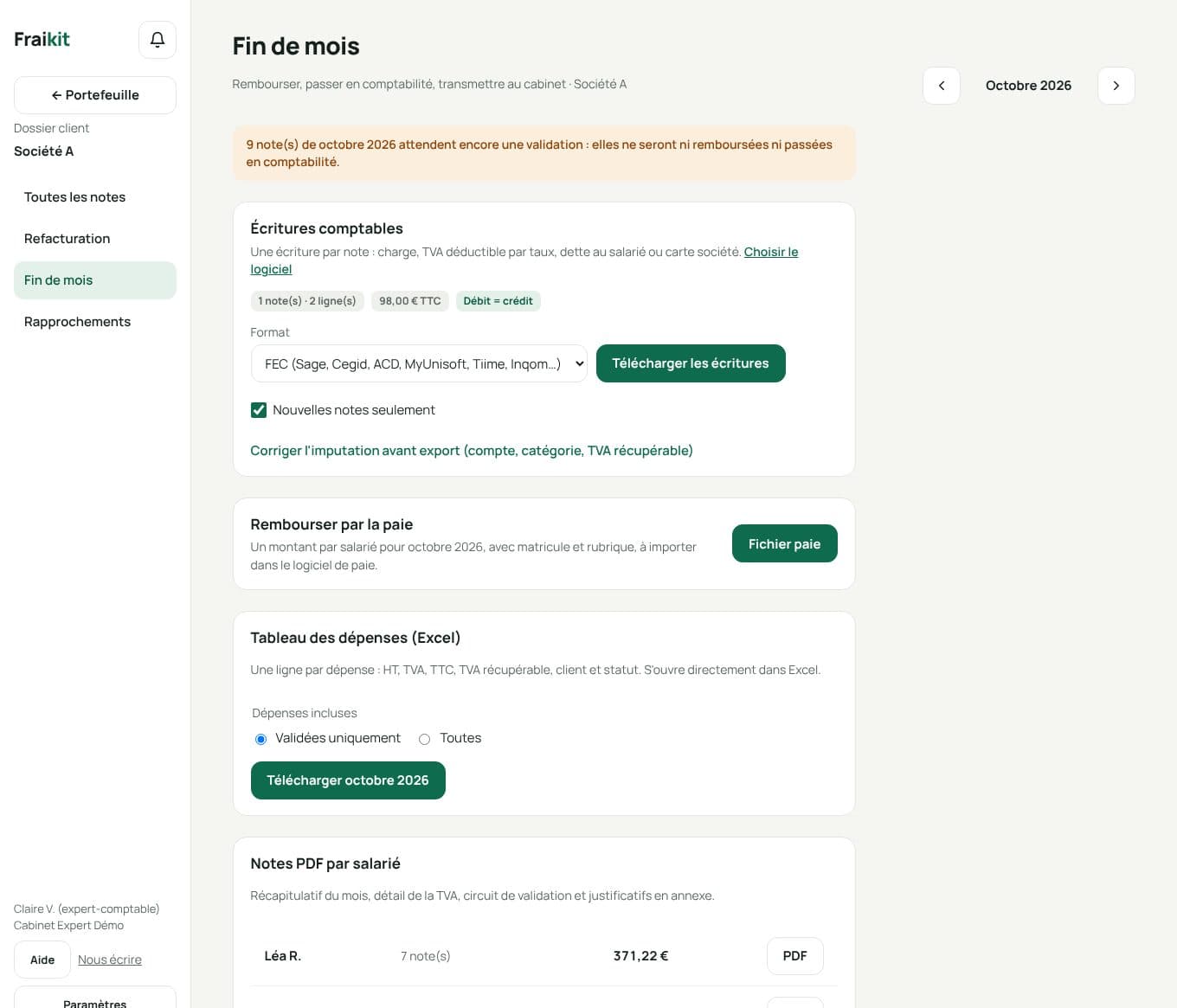Click the Société A client name in sidebar
The height and width of the screenshot is (1008, 1177).
44,151
